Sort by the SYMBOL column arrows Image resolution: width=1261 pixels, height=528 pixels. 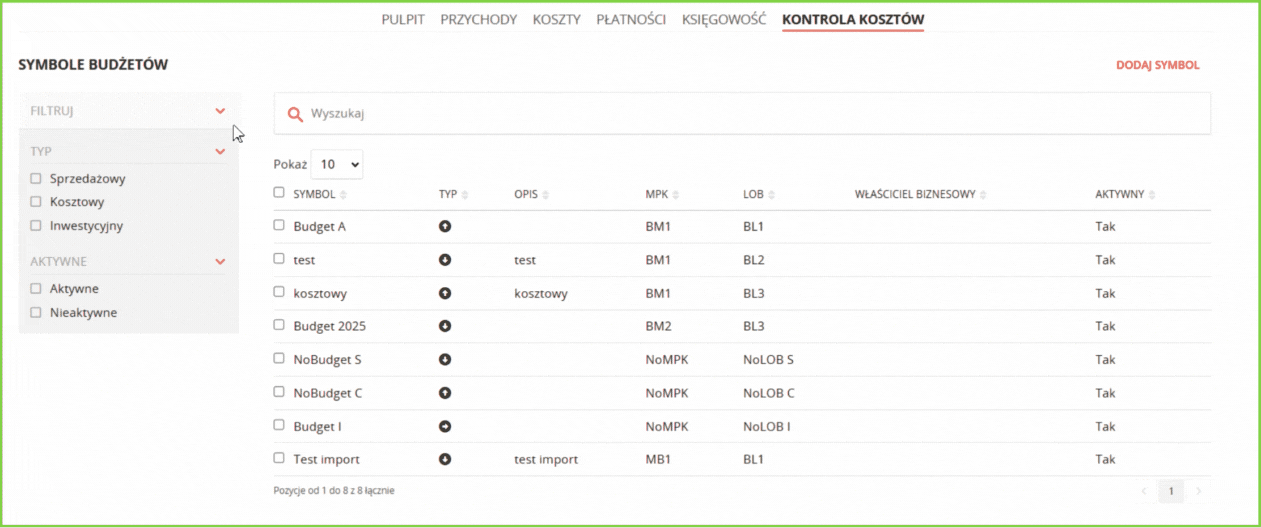344,194
